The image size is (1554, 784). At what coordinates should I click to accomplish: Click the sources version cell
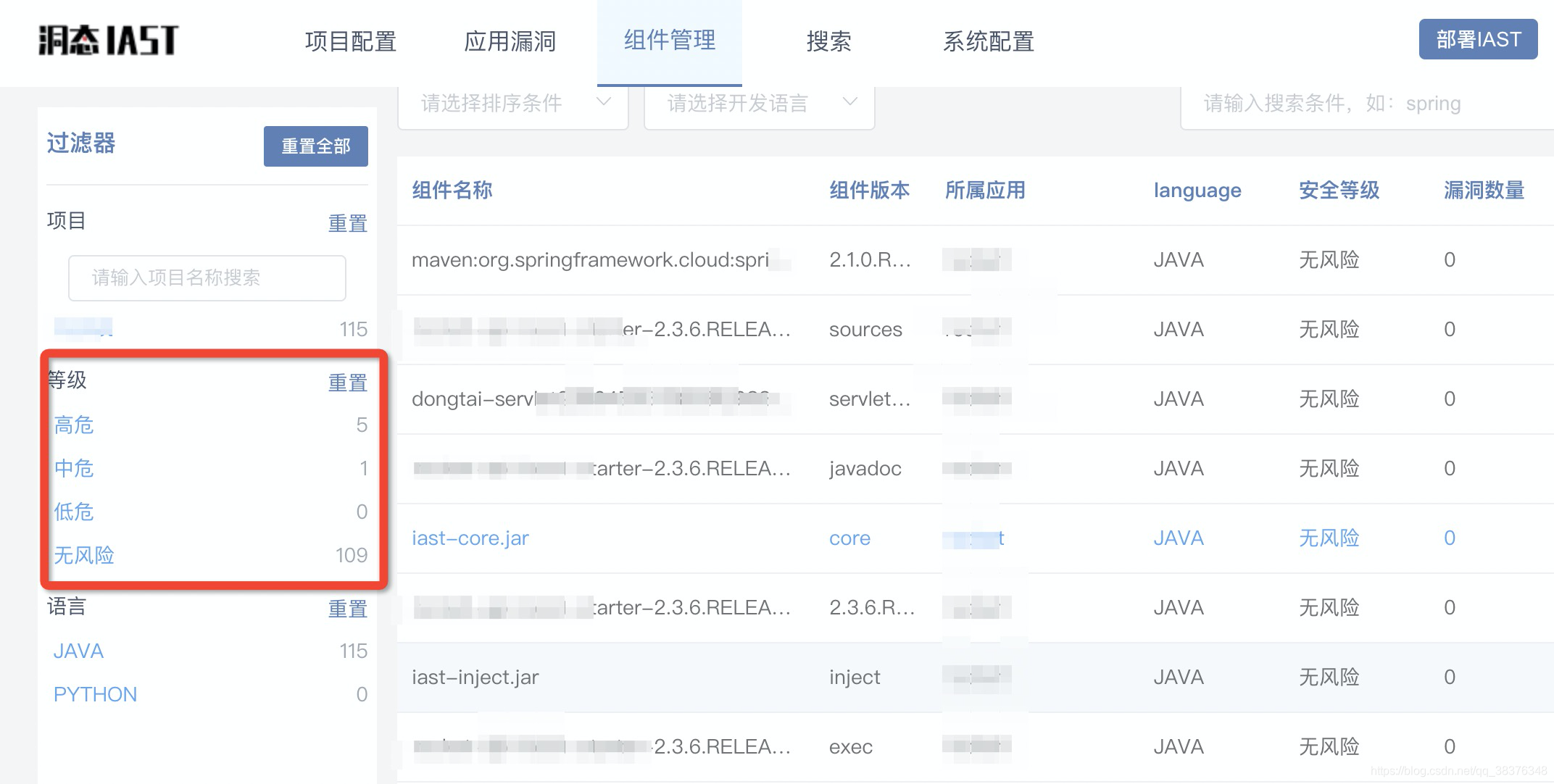(865, 330)
